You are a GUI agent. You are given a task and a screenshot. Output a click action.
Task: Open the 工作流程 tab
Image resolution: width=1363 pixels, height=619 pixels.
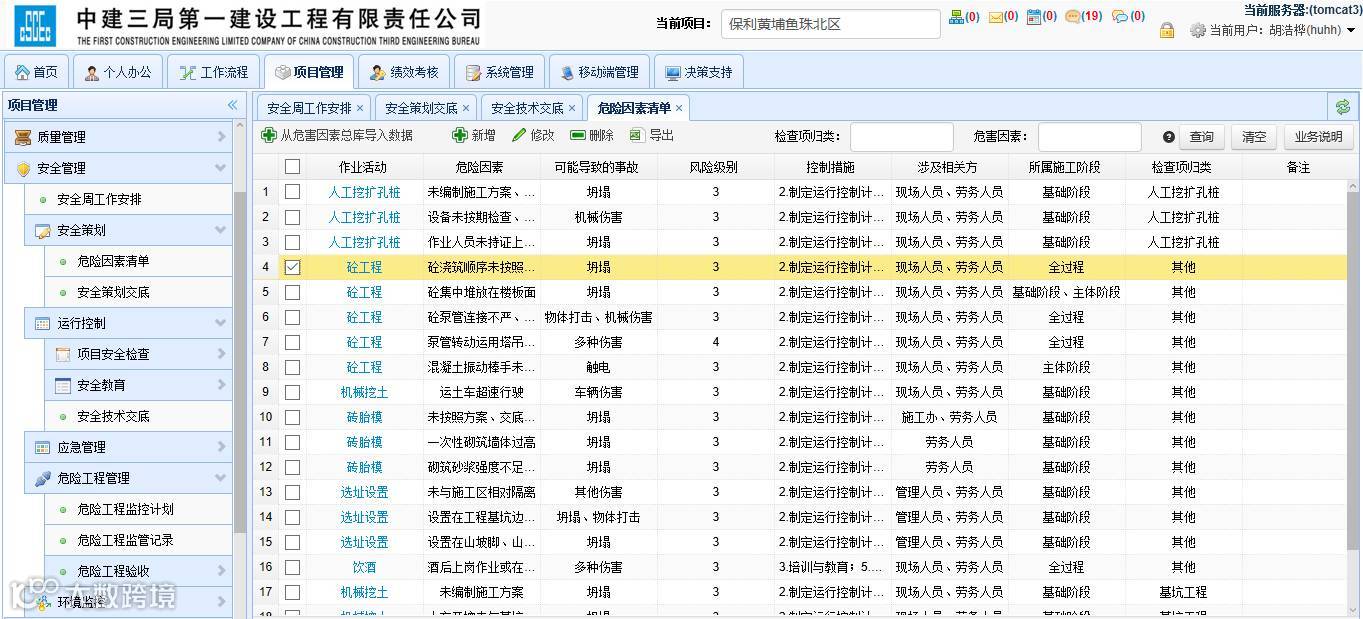pyautogui.click(x=213, y=72)
